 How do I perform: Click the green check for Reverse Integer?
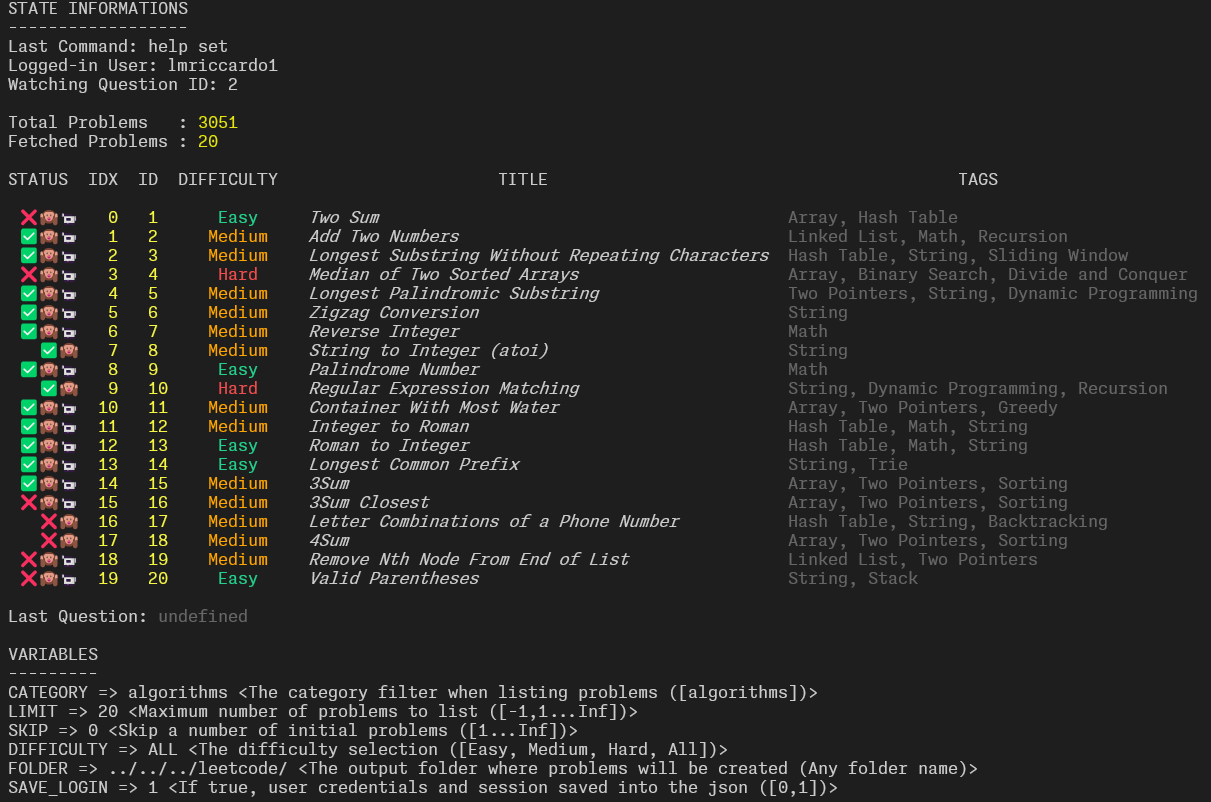point(28,331)
